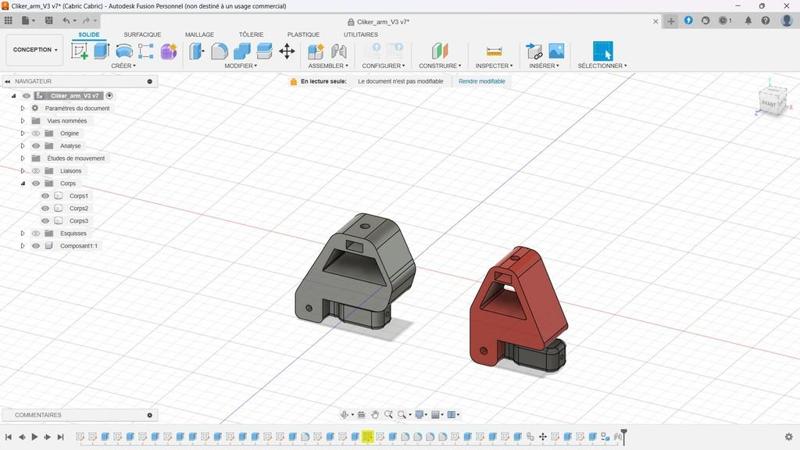This screenshot has height=450, width=800.
Task: Open the MAILLAGE ribbon tab
Action: [x=199, y=34]
